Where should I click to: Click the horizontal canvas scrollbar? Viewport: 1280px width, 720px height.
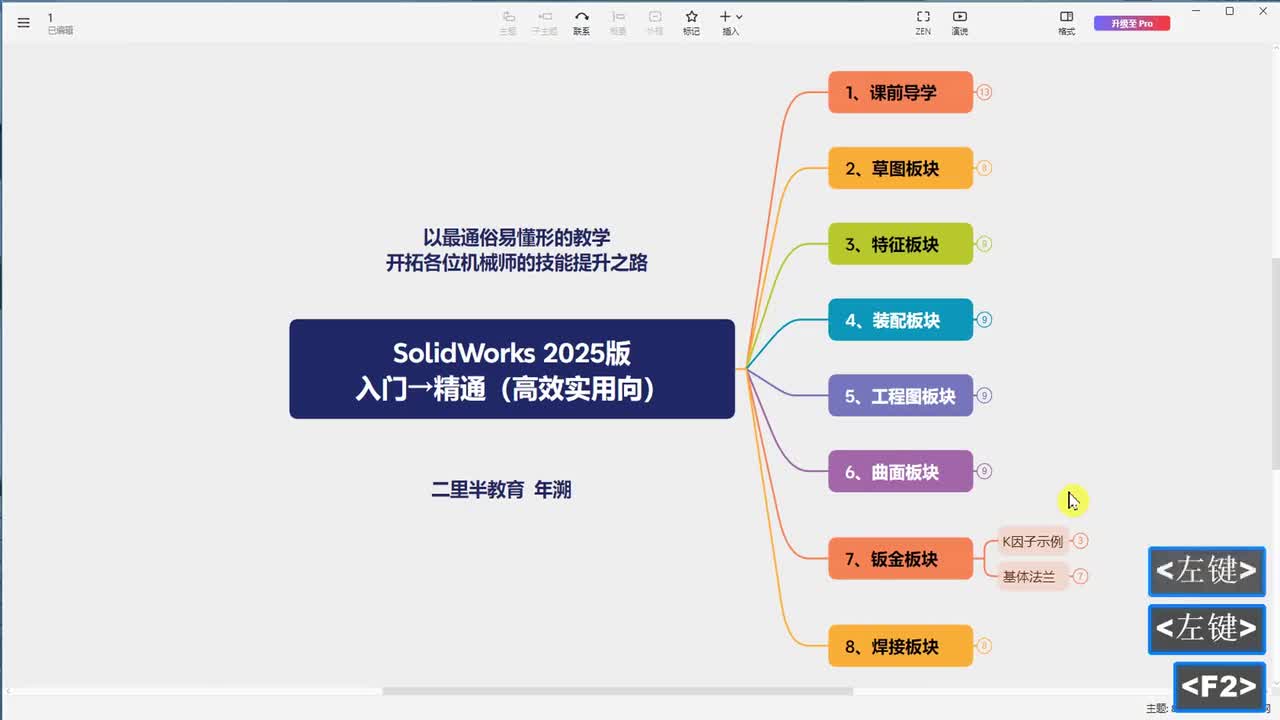coord(617,691)
